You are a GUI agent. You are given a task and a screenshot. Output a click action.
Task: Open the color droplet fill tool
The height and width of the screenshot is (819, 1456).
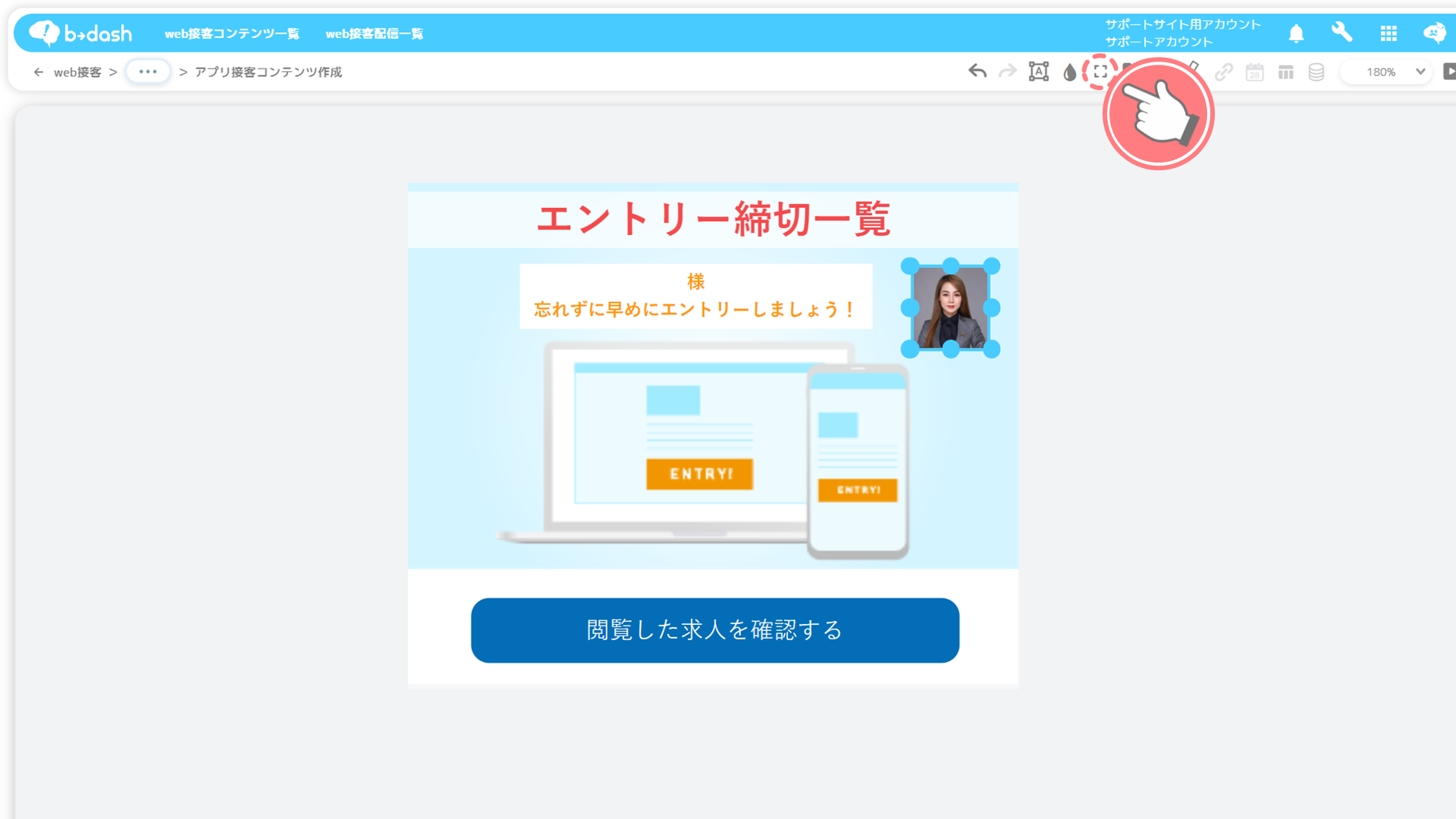click(1069, 72)
